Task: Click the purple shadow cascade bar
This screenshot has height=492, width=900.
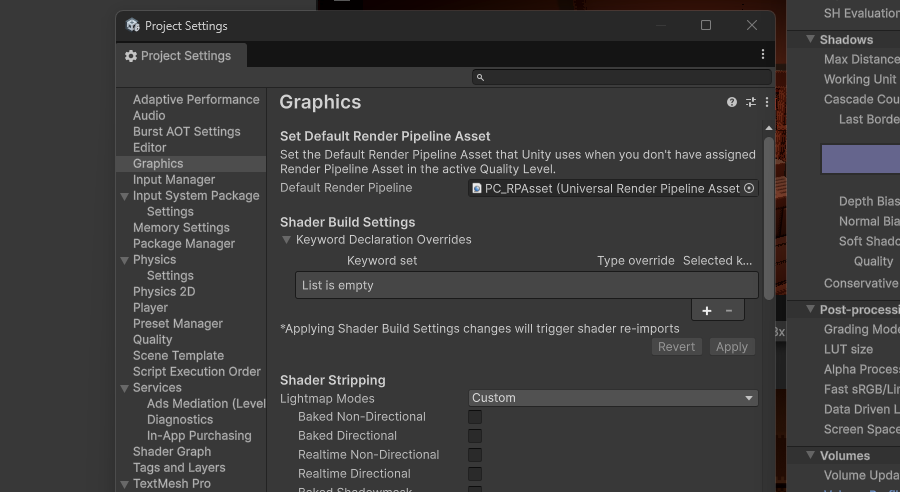Action: click(x=860, y=159)
